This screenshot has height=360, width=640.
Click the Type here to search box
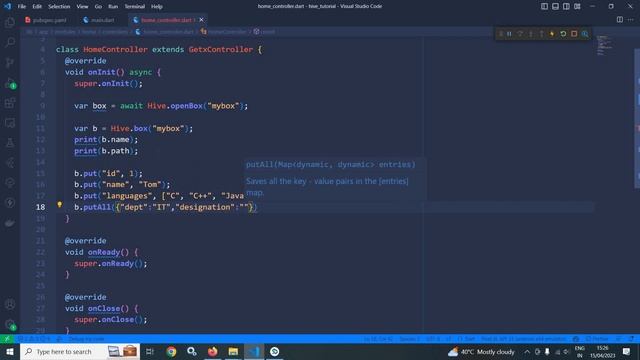click(x=80, y=351)
